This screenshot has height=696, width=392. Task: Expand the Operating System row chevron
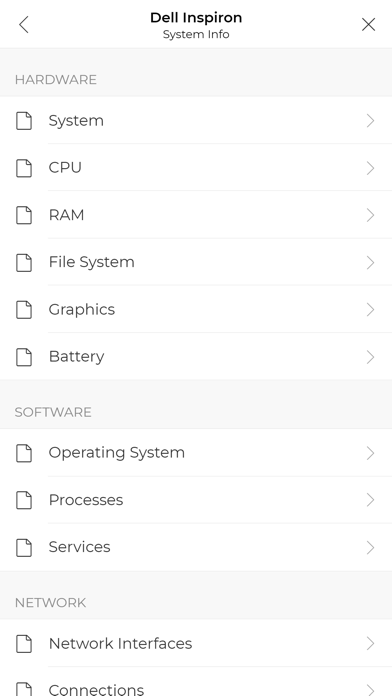371,453
